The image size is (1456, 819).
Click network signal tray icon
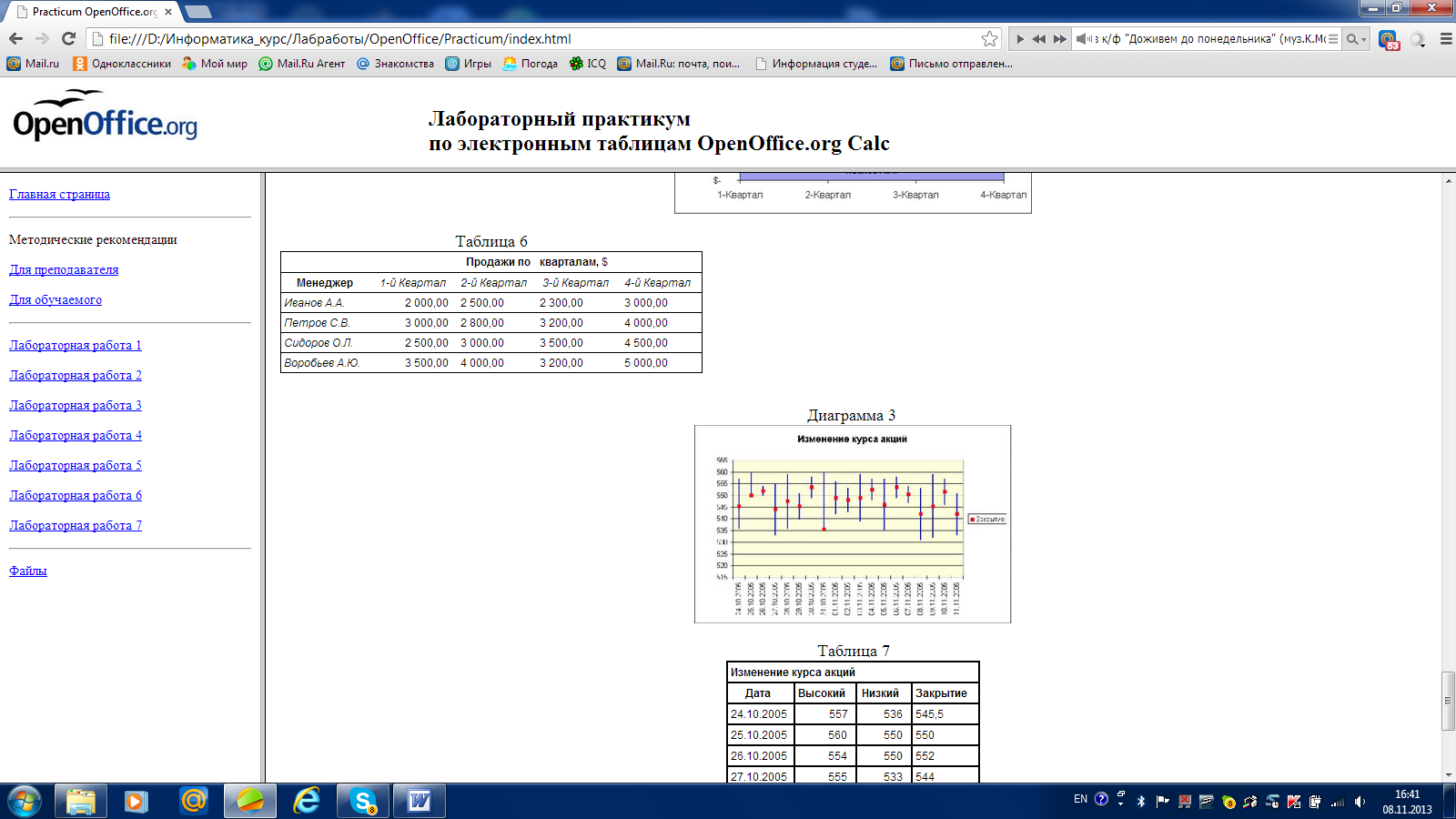pos(1338,802)
